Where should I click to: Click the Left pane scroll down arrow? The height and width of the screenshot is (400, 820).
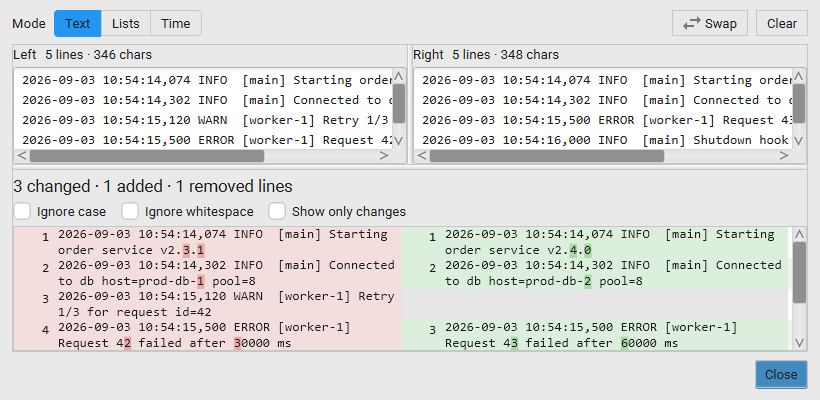click(x=398, y=141)
